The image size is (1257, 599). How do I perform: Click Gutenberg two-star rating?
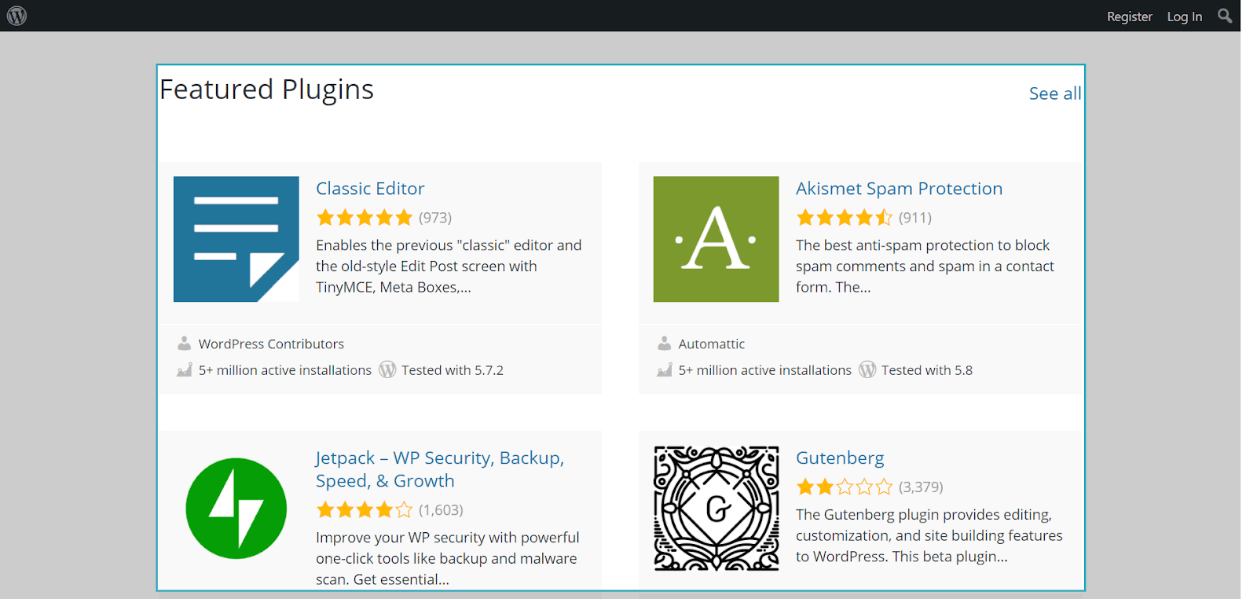point(844,487)
